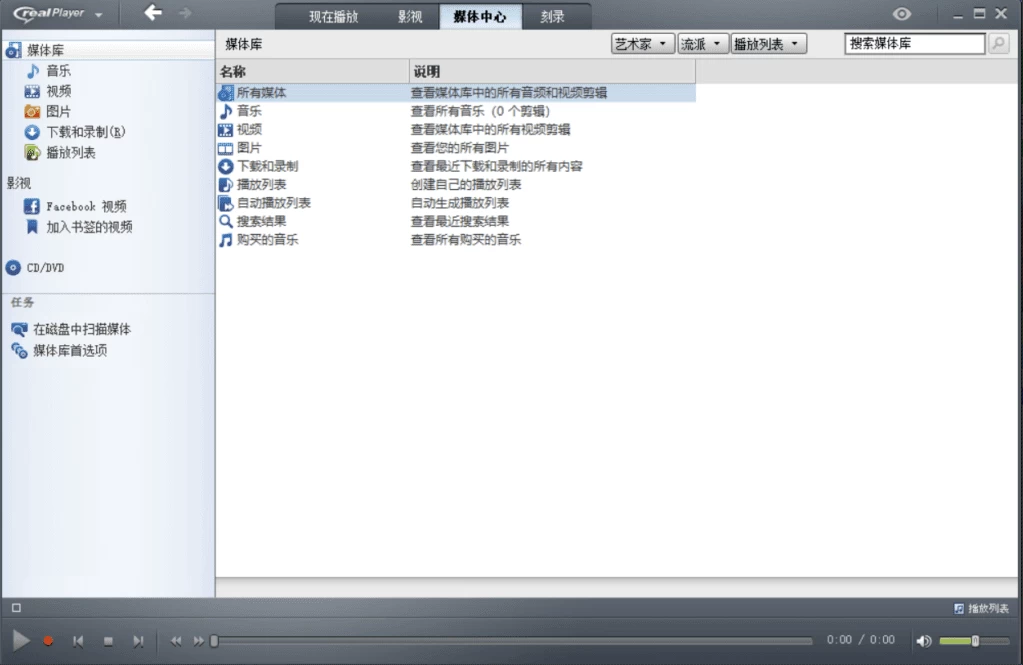Click the back arrow navigation icon

152,13
